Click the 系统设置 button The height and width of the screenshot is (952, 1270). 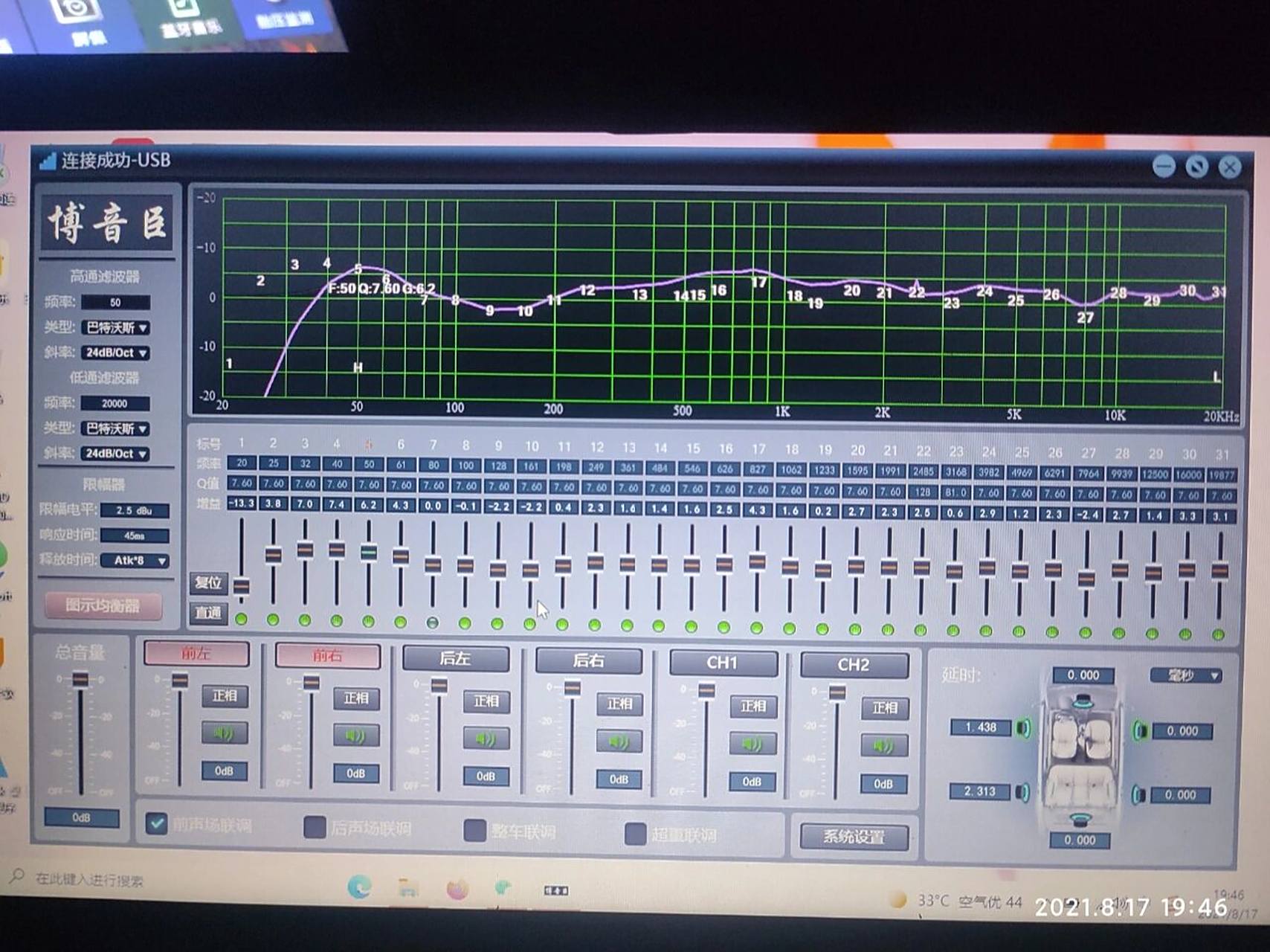[854, 837]
